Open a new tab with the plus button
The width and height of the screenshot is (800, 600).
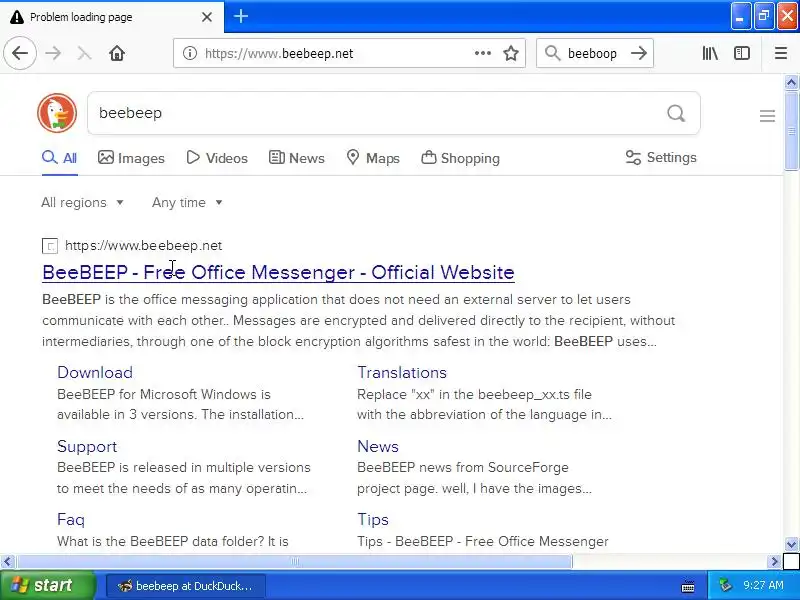coord(241,16)
